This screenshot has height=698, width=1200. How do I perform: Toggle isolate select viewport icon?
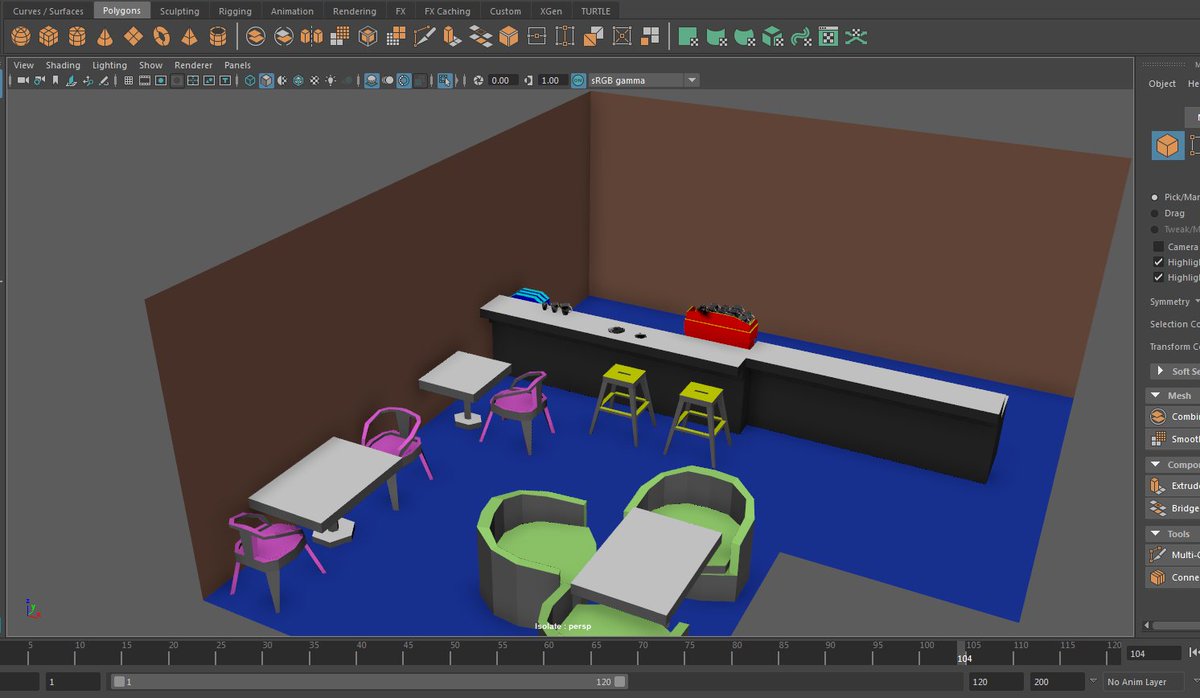click(444, 80)
